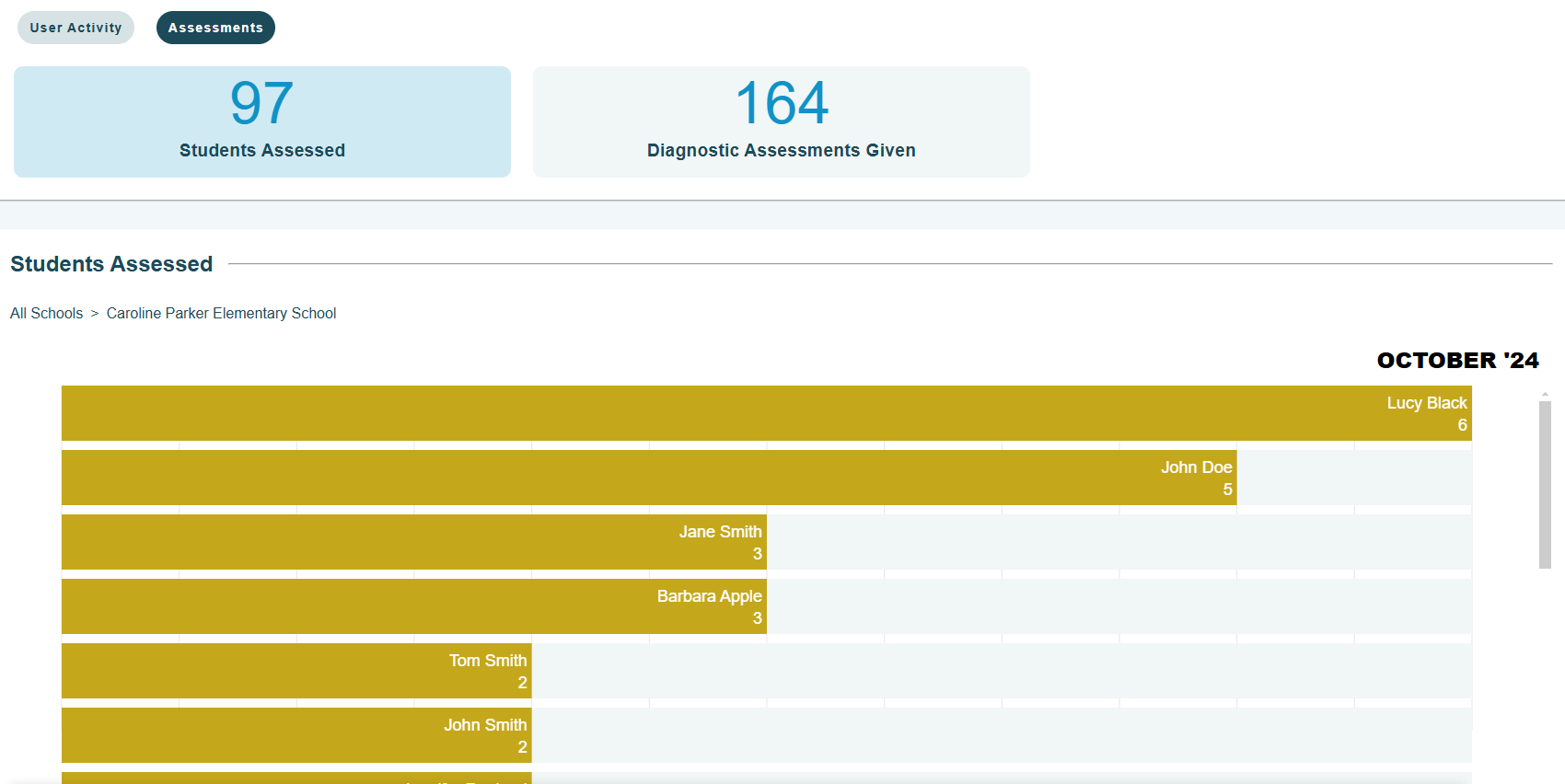1565x784 pixels.
Task: Click the number 97
Action: pos(262,103)
